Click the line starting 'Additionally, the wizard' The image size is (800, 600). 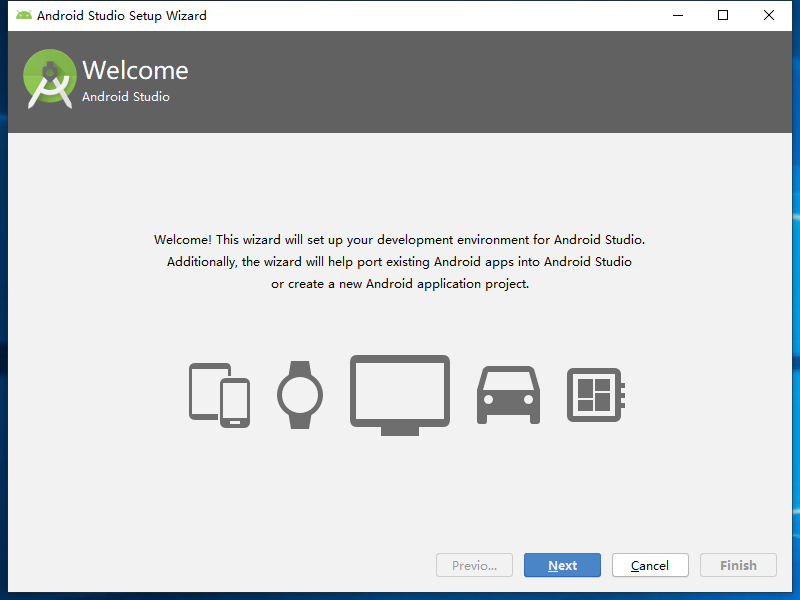[399, 262]
